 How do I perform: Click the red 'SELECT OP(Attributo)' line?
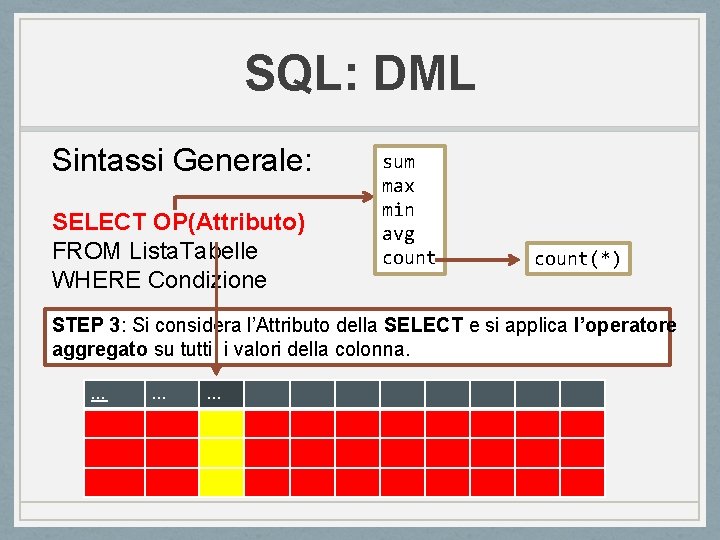[178, 222]
